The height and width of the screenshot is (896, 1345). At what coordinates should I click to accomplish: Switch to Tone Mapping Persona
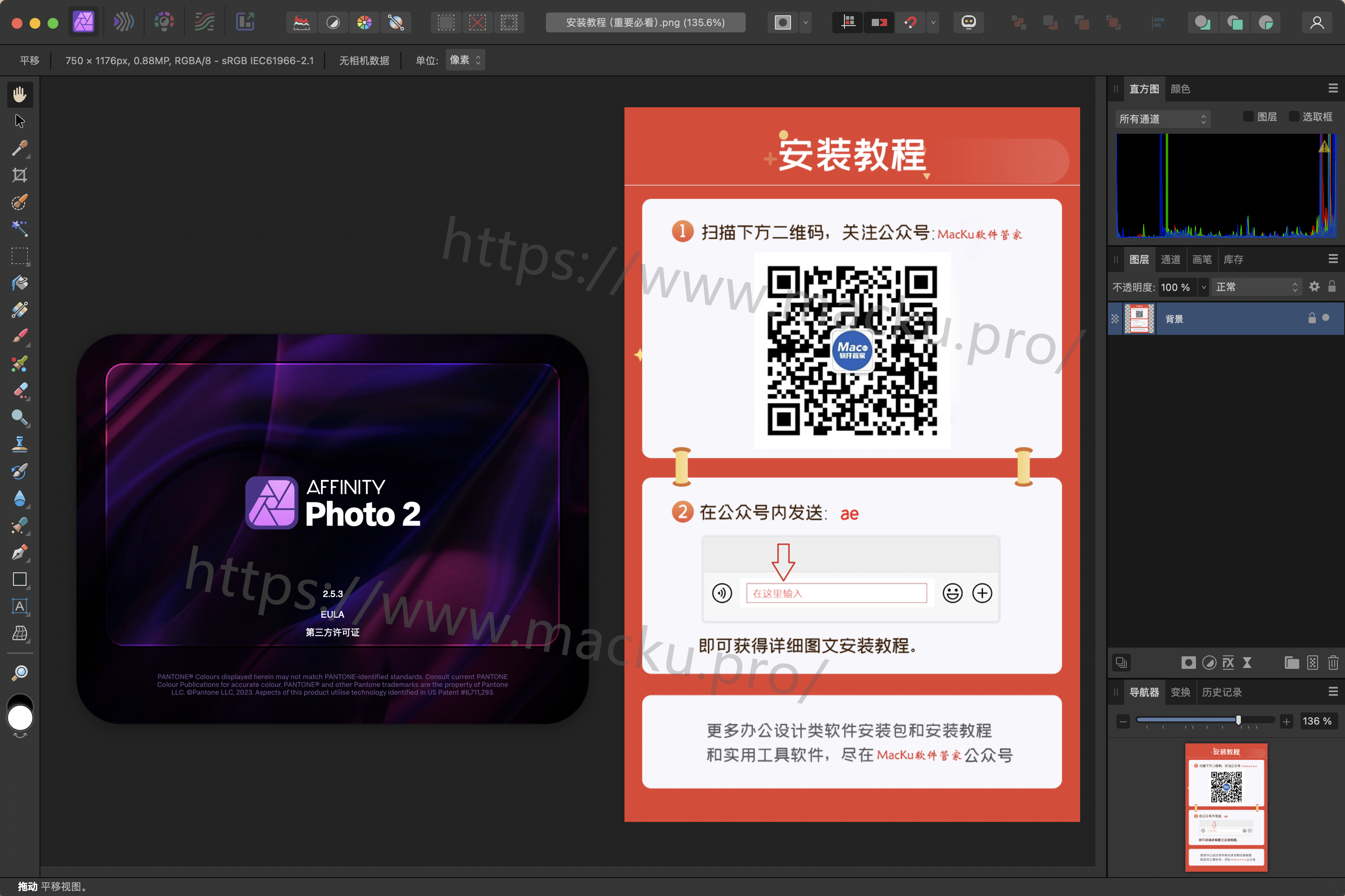pos(205,22)
